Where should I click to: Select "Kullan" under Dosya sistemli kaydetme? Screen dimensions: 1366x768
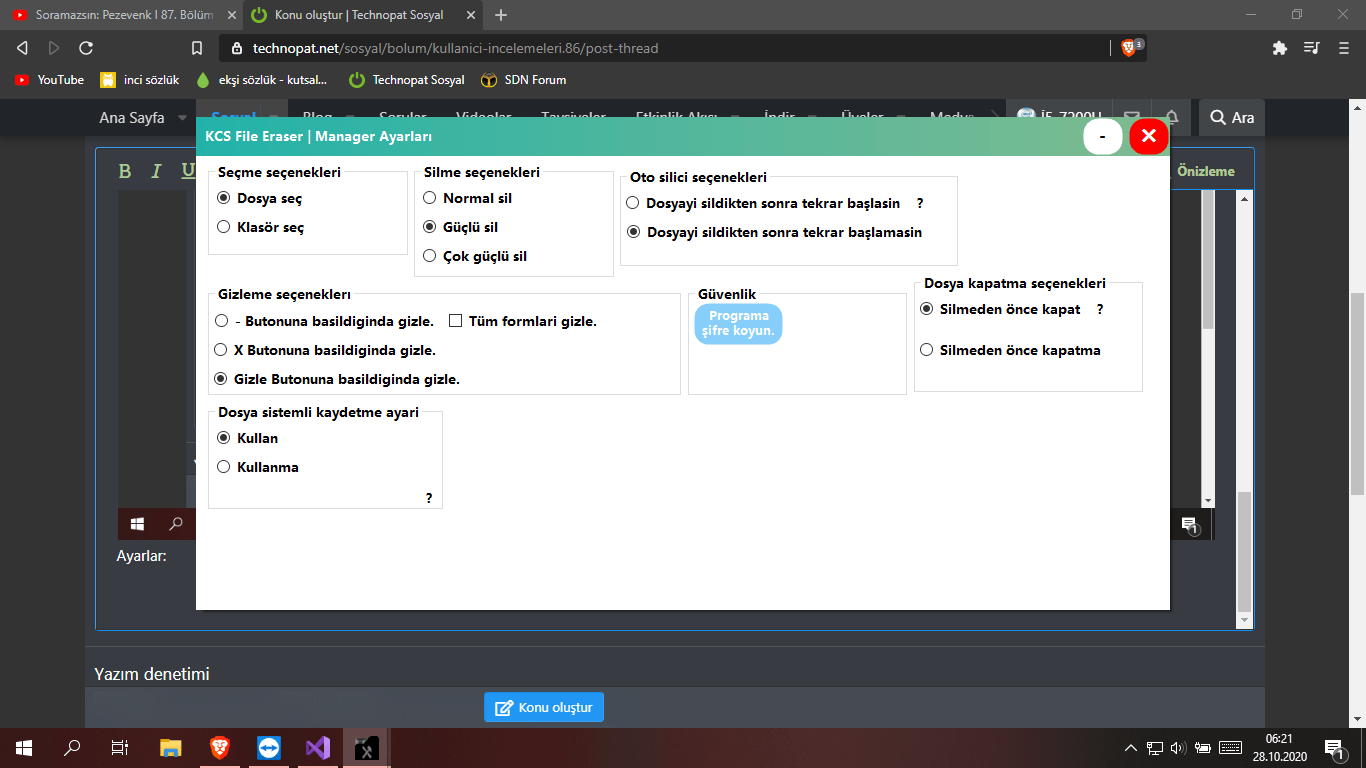point(248,439)
